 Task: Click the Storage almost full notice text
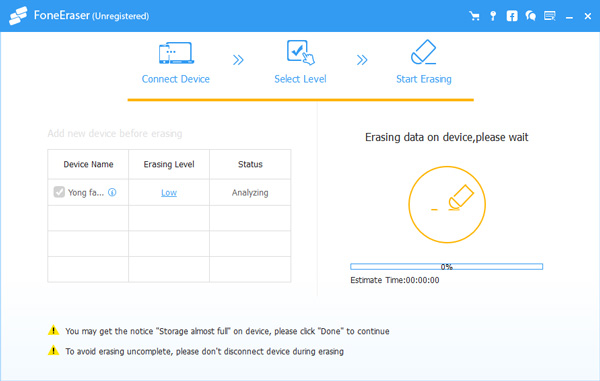click(x=227, y=331)
